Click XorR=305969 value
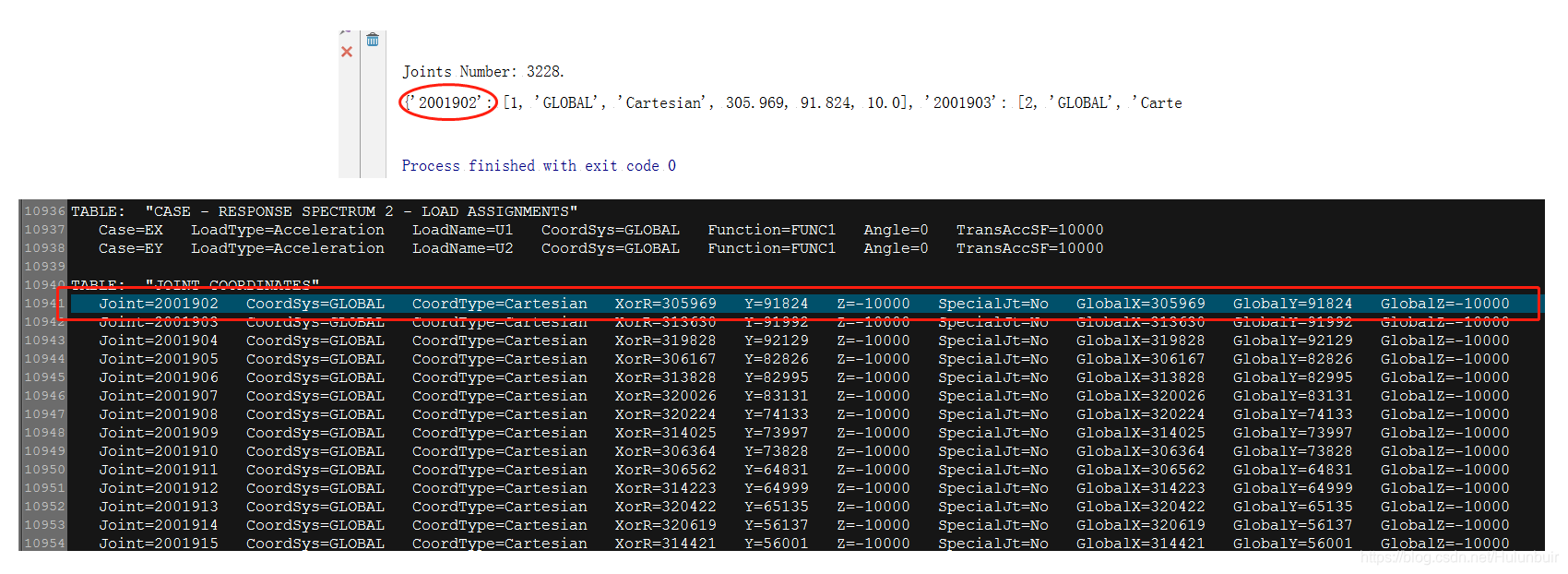This screenshot has width=1568, height=574. coord(665,304)
